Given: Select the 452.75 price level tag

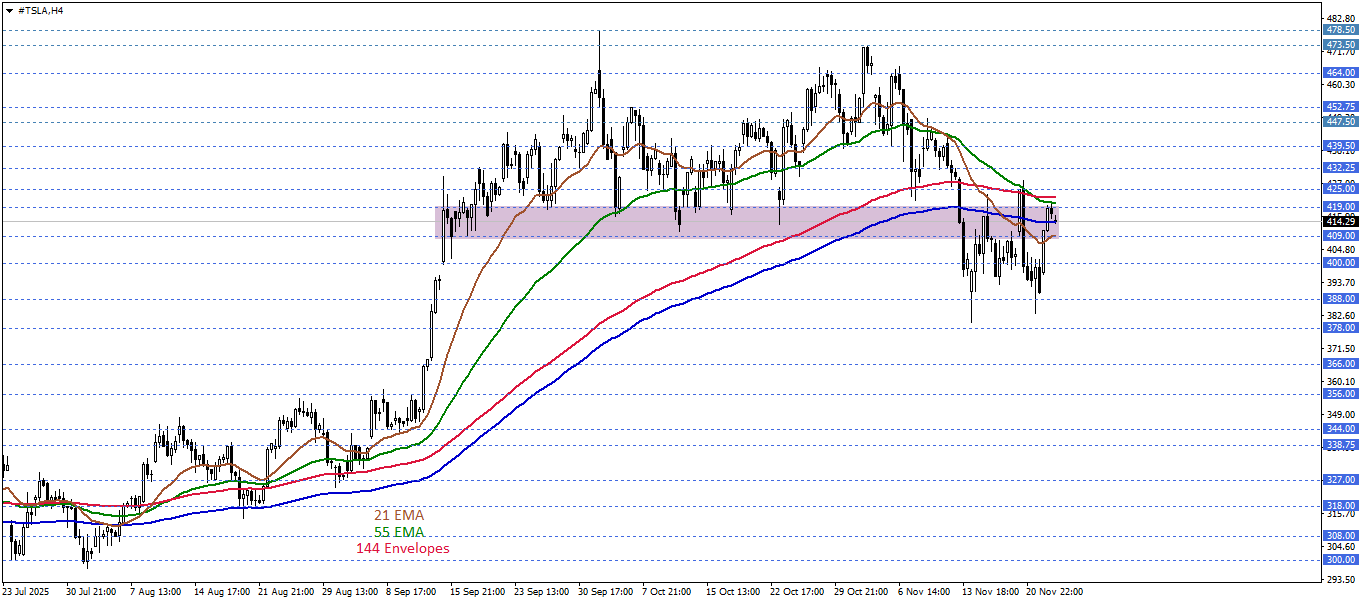Looking at the screenshot, I should pyautogui.click(x=1339, y=106).
